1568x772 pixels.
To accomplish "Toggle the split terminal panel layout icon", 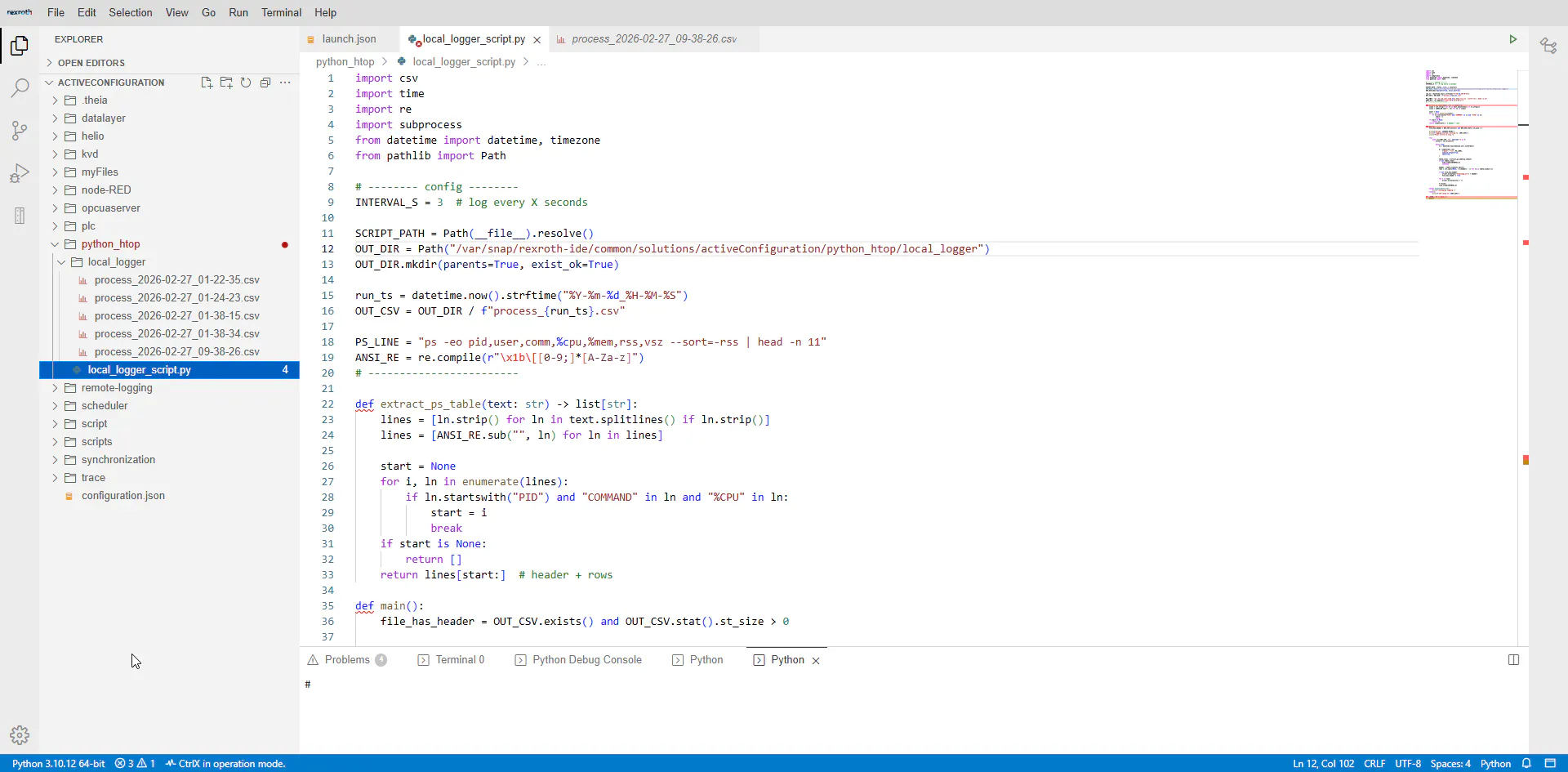I will [x=1513, y=660].
